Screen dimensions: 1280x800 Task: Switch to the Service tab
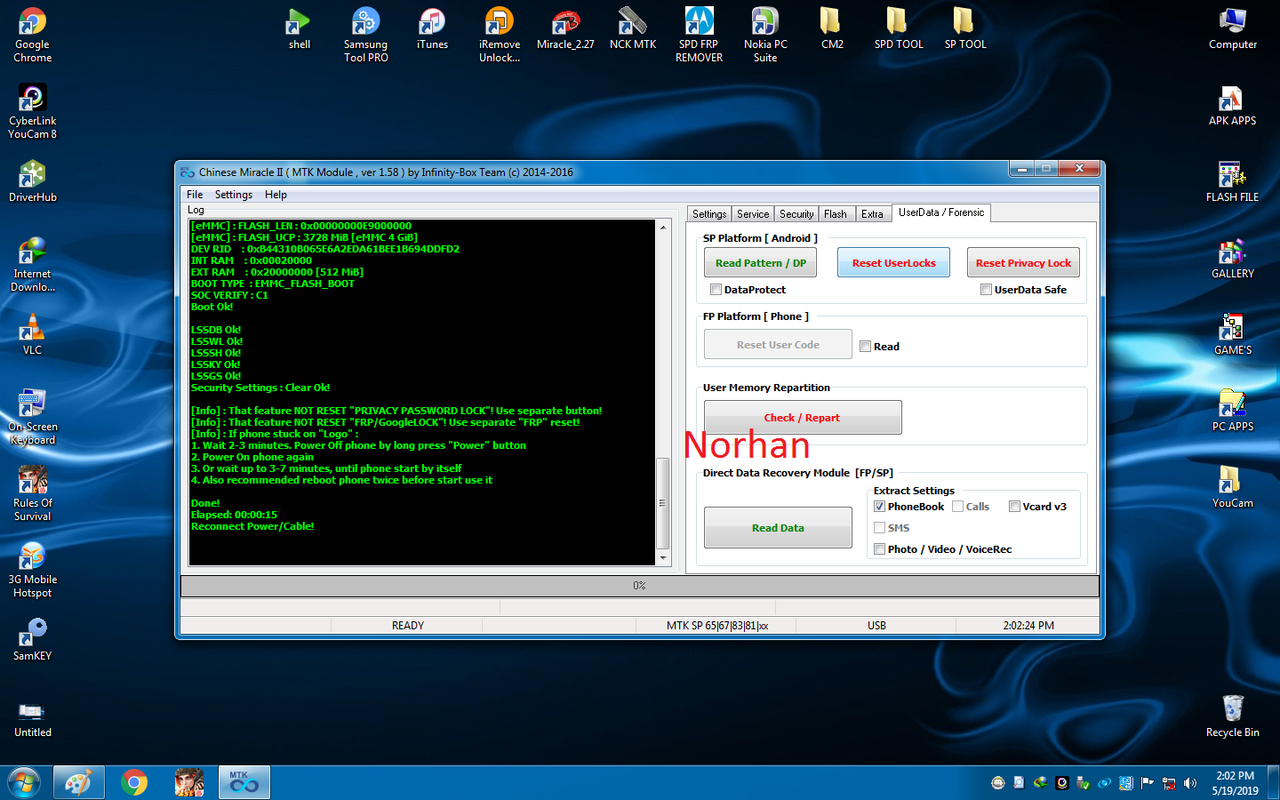click(x=753, y=214)
